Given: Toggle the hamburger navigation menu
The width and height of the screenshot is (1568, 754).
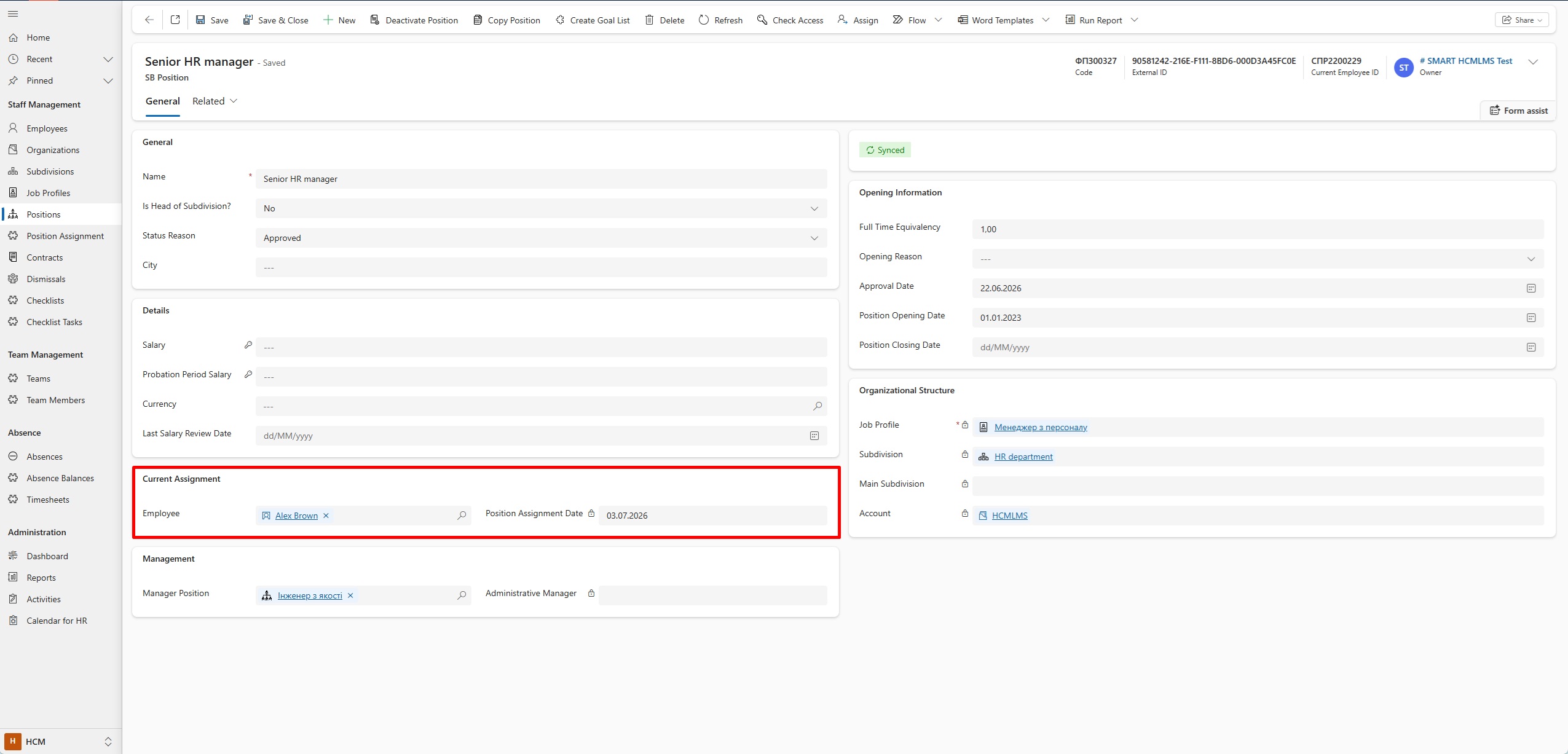Looking at the screenshot, I should tap(13, 14).
